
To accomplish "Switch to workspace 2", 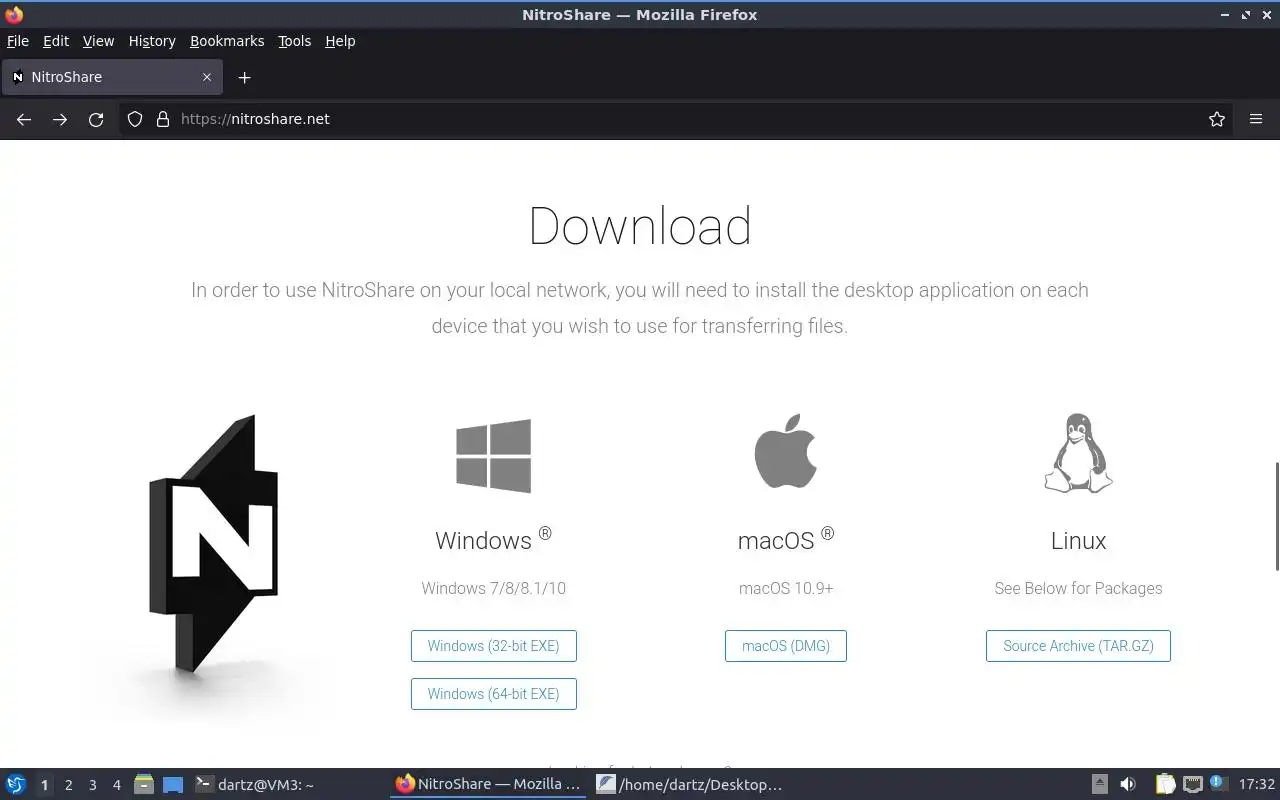I will coord(69,785).
